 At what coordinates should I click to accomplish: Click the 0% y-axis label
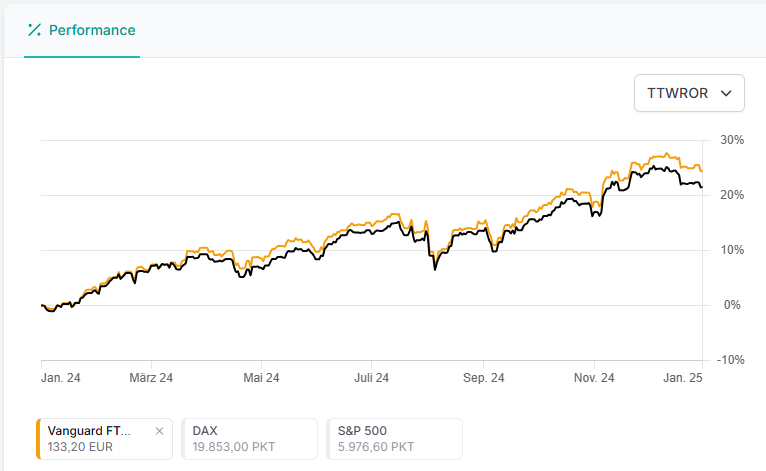coord(732,305)
